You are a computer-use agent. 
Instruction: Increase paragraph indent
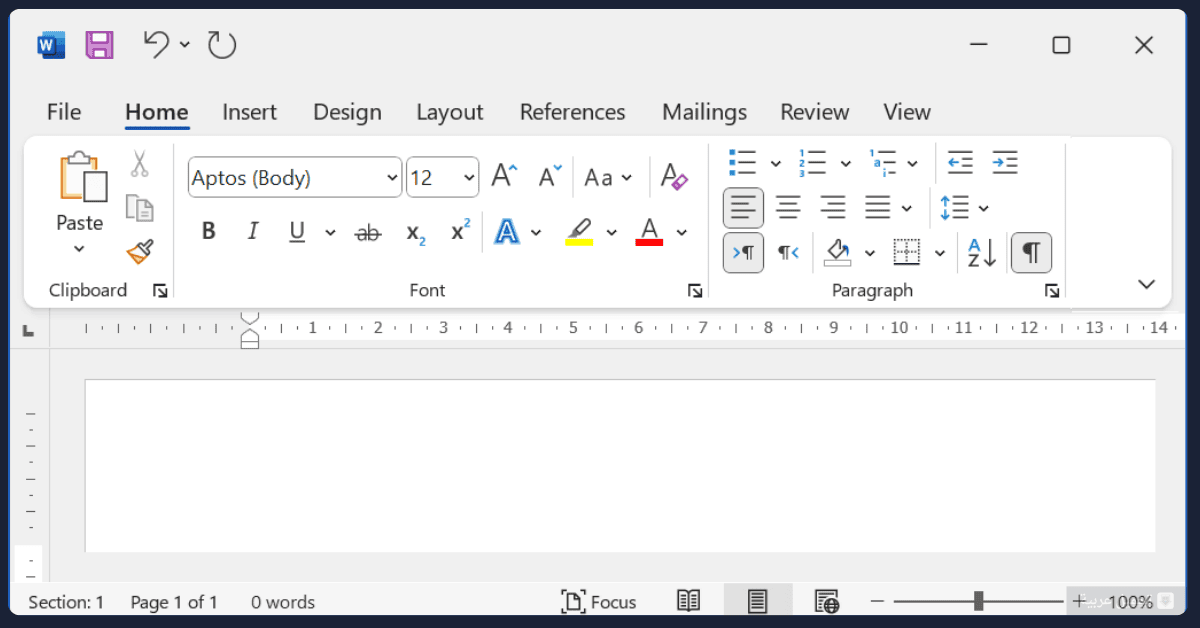[x=1004, y=162]
